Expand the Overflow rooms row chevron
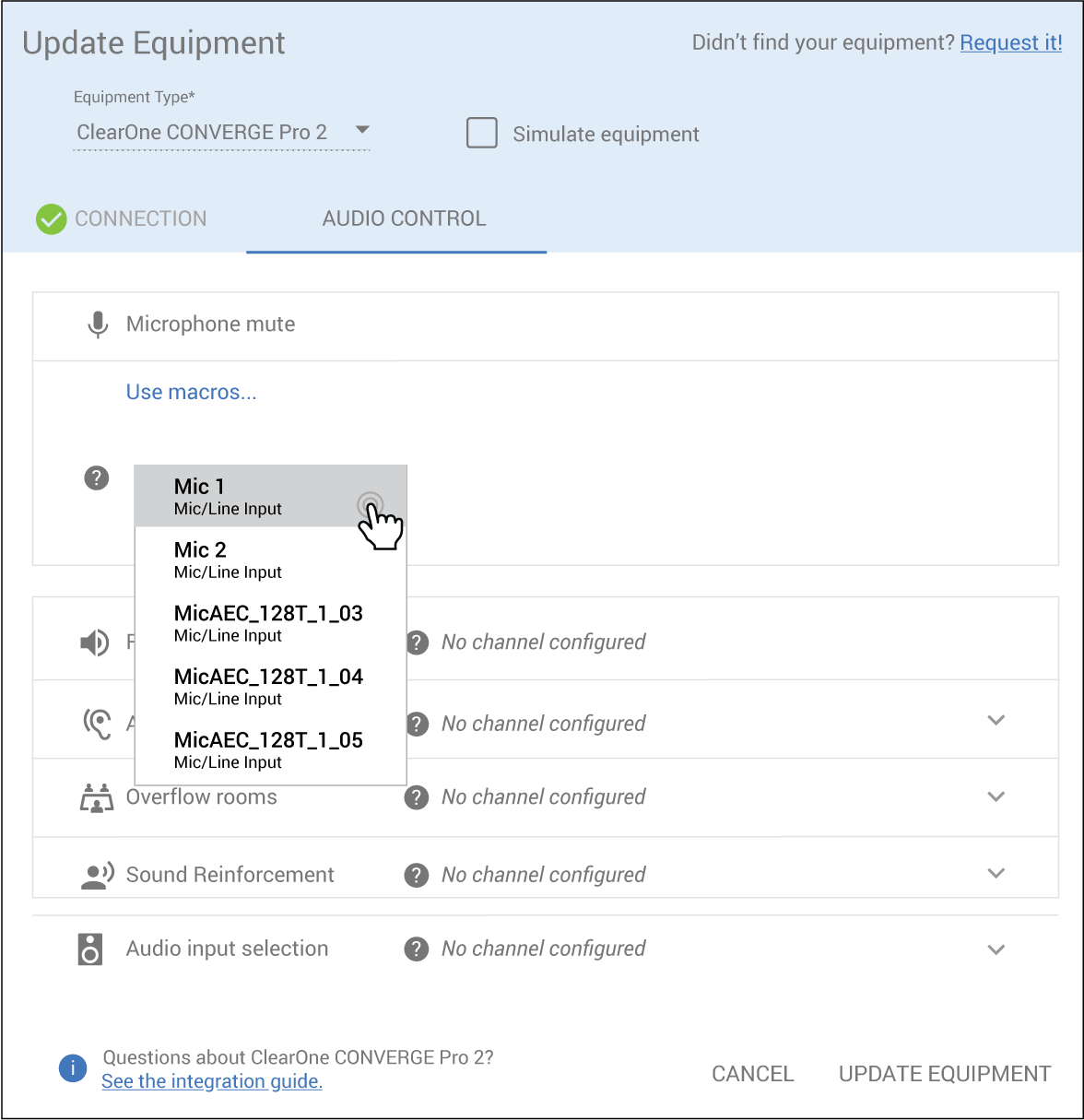The height and width of the screenshot is (1120, 1084). pos(996,796)
